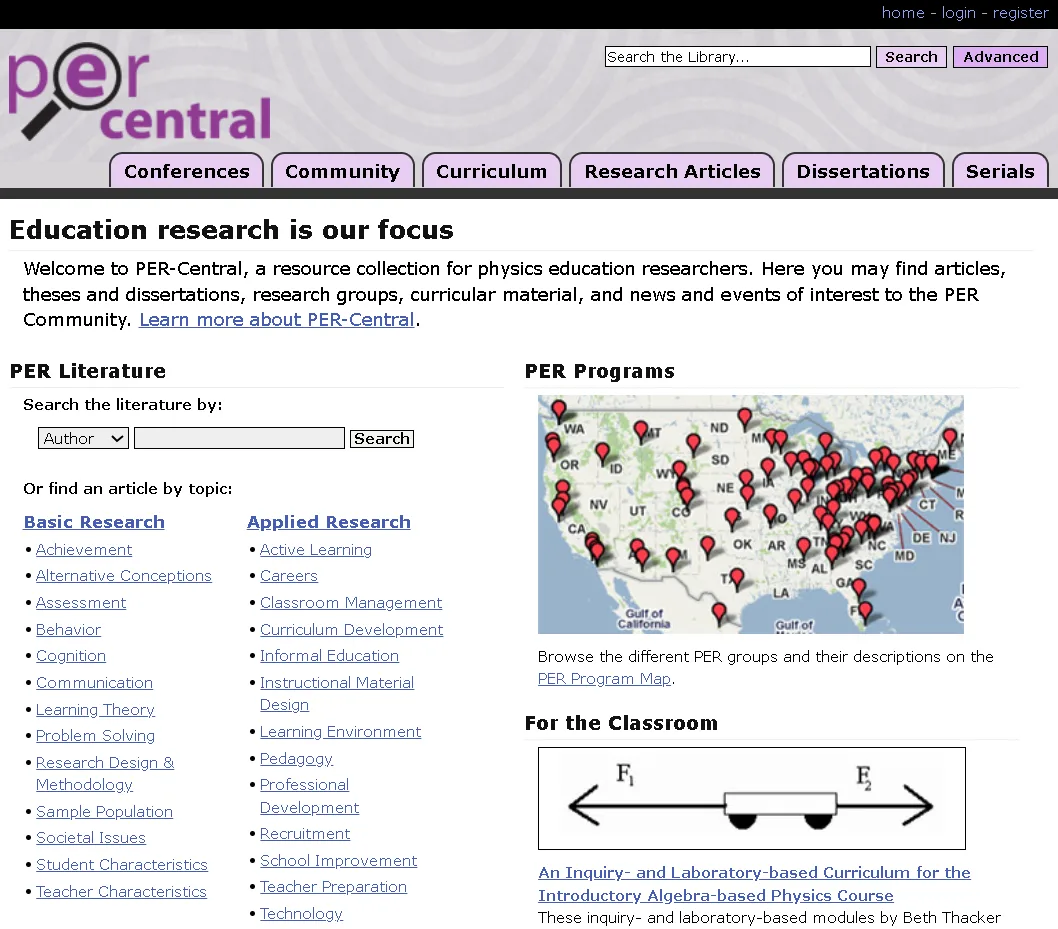Switch to the Research Articles tab
Image resolution: width=1058 pixels, height=929 pixels.
(x=671, y=171)
